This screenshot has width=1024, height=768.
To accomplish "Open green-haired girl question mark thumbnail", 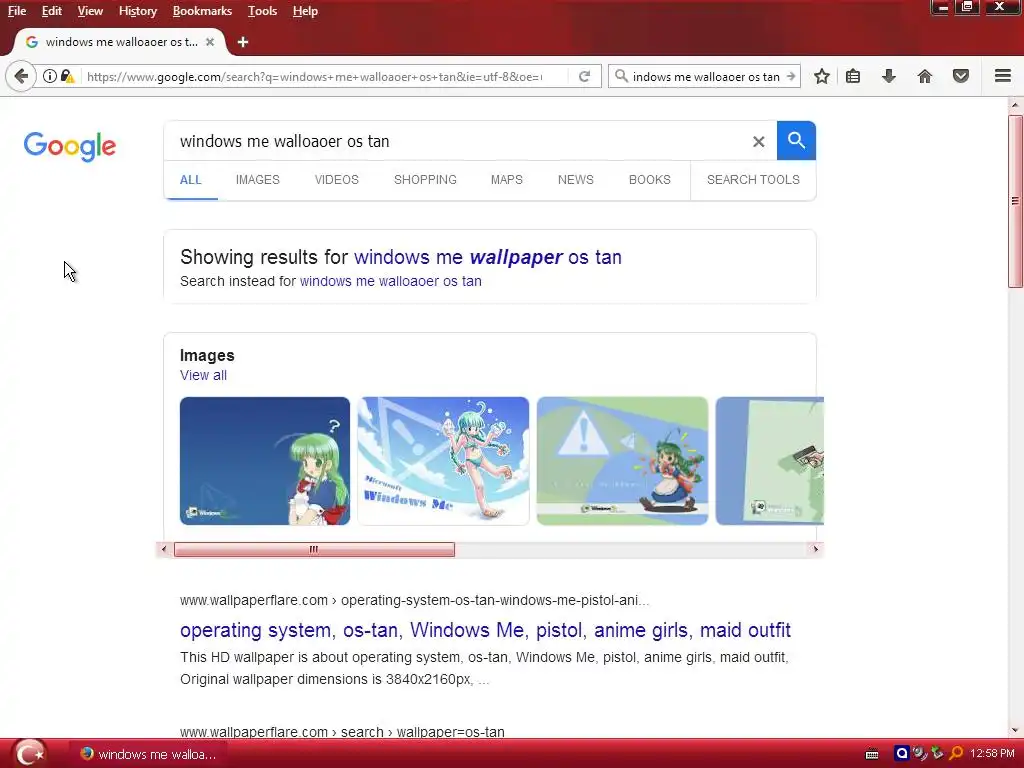I will point(265,461).
